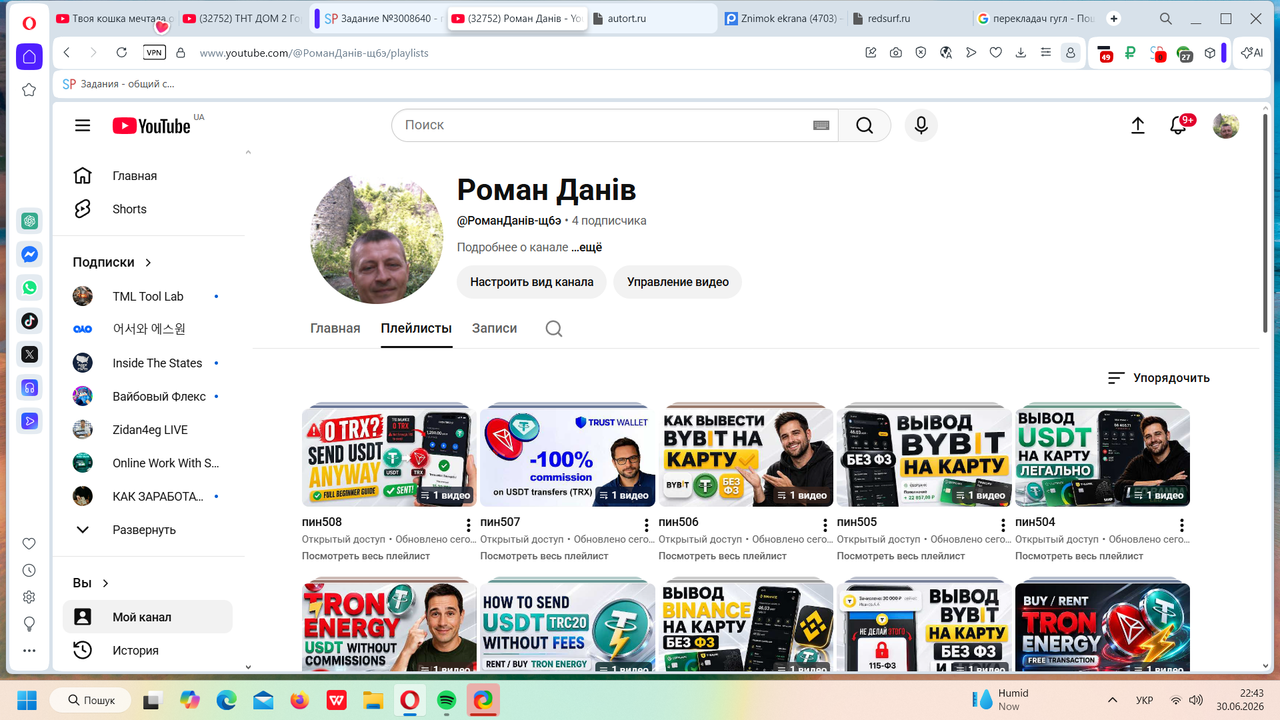The height and width of the screenshot is (720, 1280).
Task: Expand the Подписки section chevron
Action: (149, 262)
